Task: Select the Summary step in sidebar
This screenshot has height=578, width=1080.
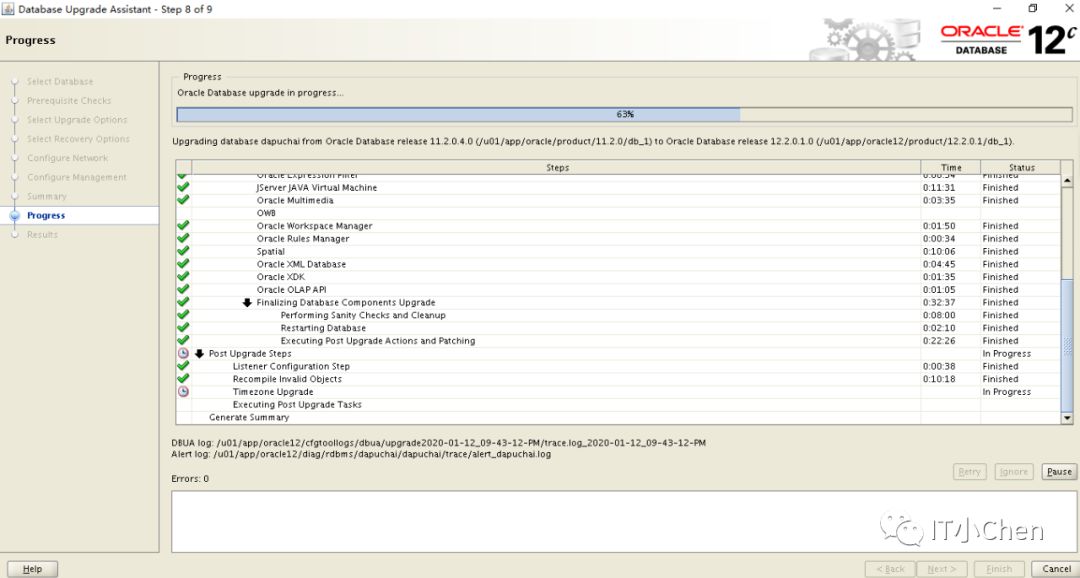Action: (47, 196)
